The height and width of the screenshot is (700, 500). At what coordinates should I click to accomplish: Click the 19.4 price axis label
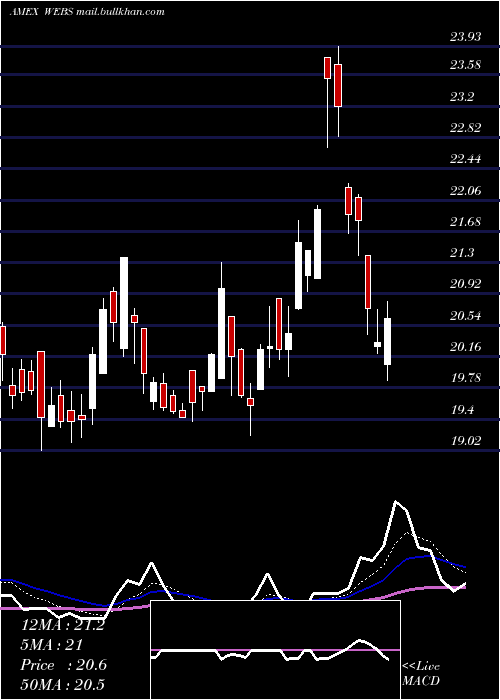[462, 410]
